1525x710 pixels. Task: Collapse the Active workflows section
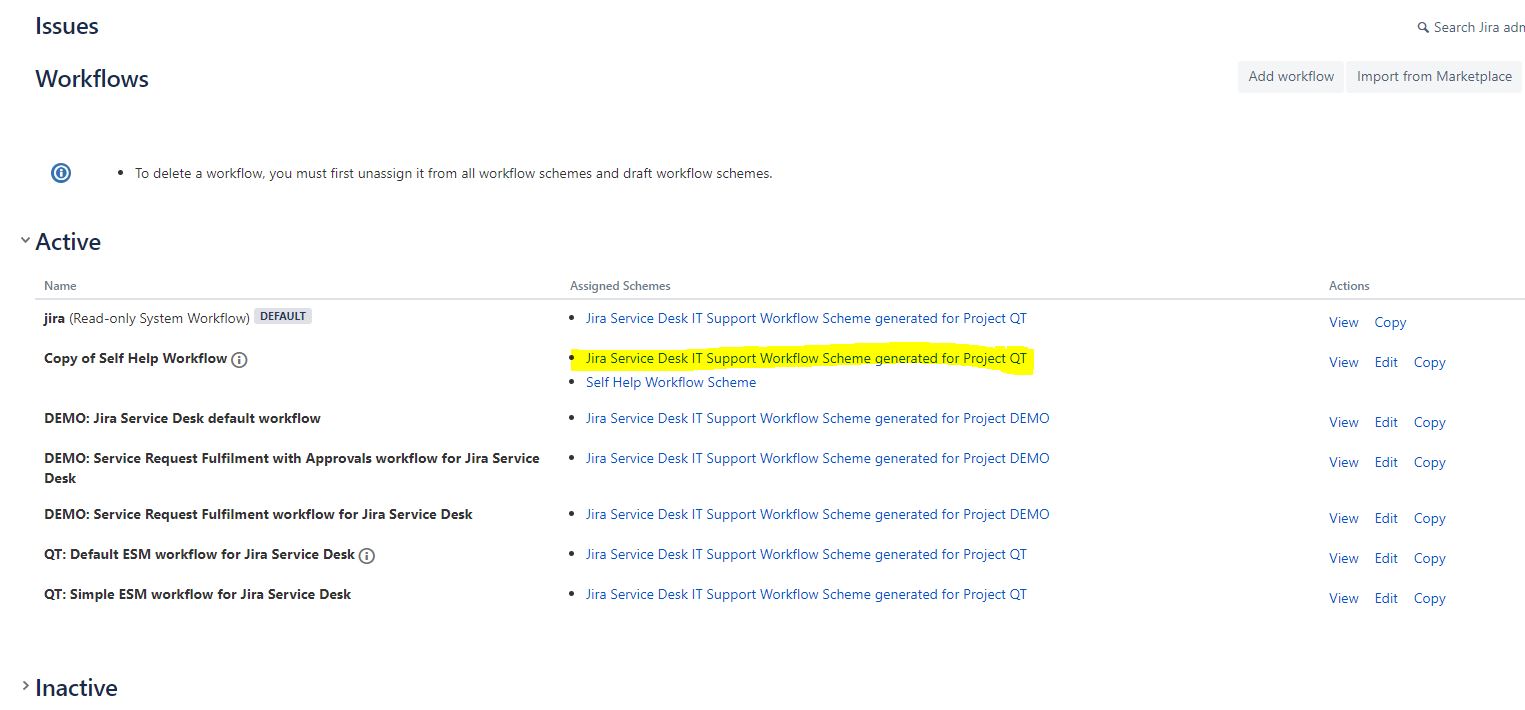point(25,240)
